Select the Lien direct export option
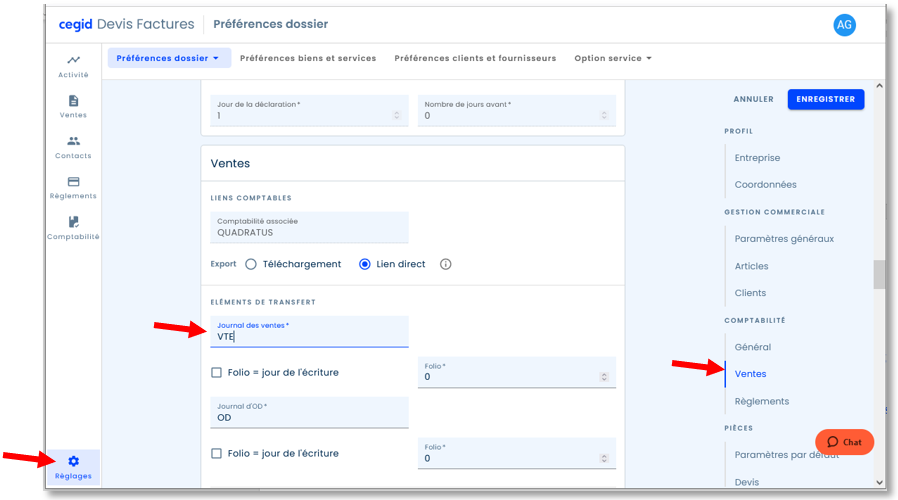The width and height of the screenshot is (898, 500). click(365, 264)
